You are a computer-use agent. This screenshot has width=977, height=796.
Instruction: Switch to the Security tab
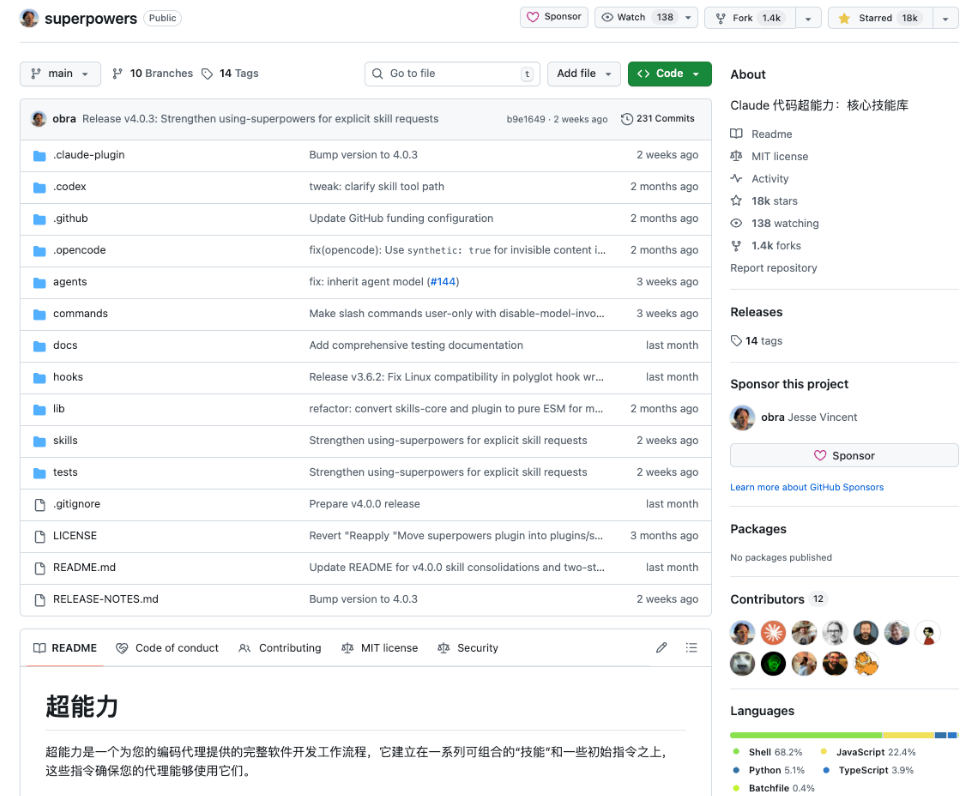(468, 648)
